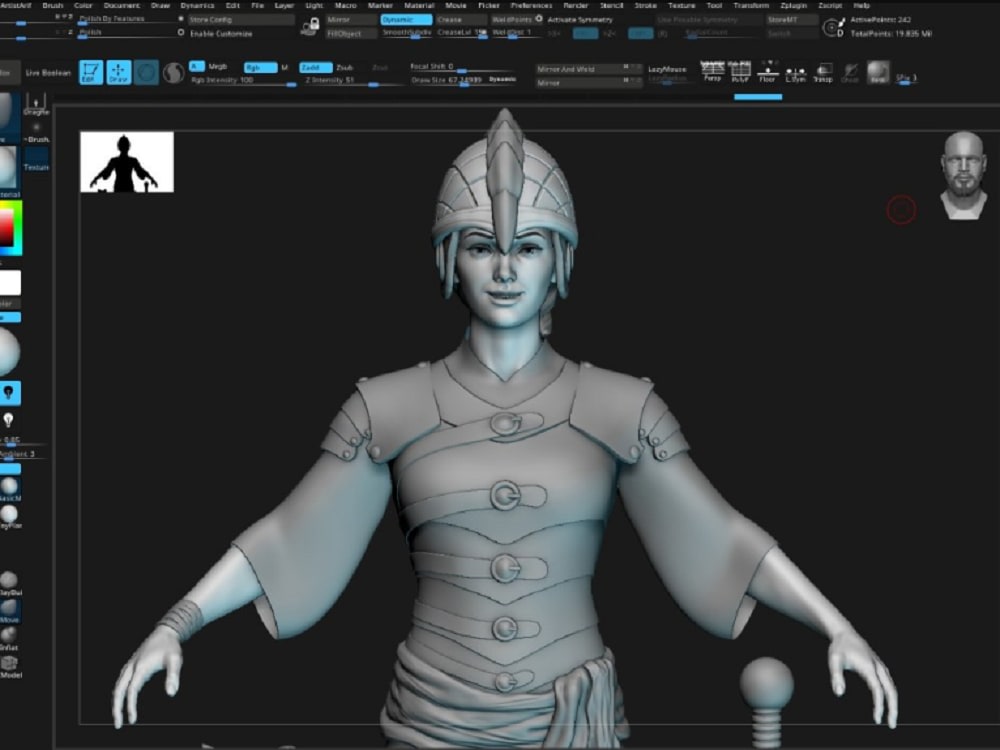Click the white light bulb icon
Viewport: 1000px width, 750px height.
[x=8, y=420]
